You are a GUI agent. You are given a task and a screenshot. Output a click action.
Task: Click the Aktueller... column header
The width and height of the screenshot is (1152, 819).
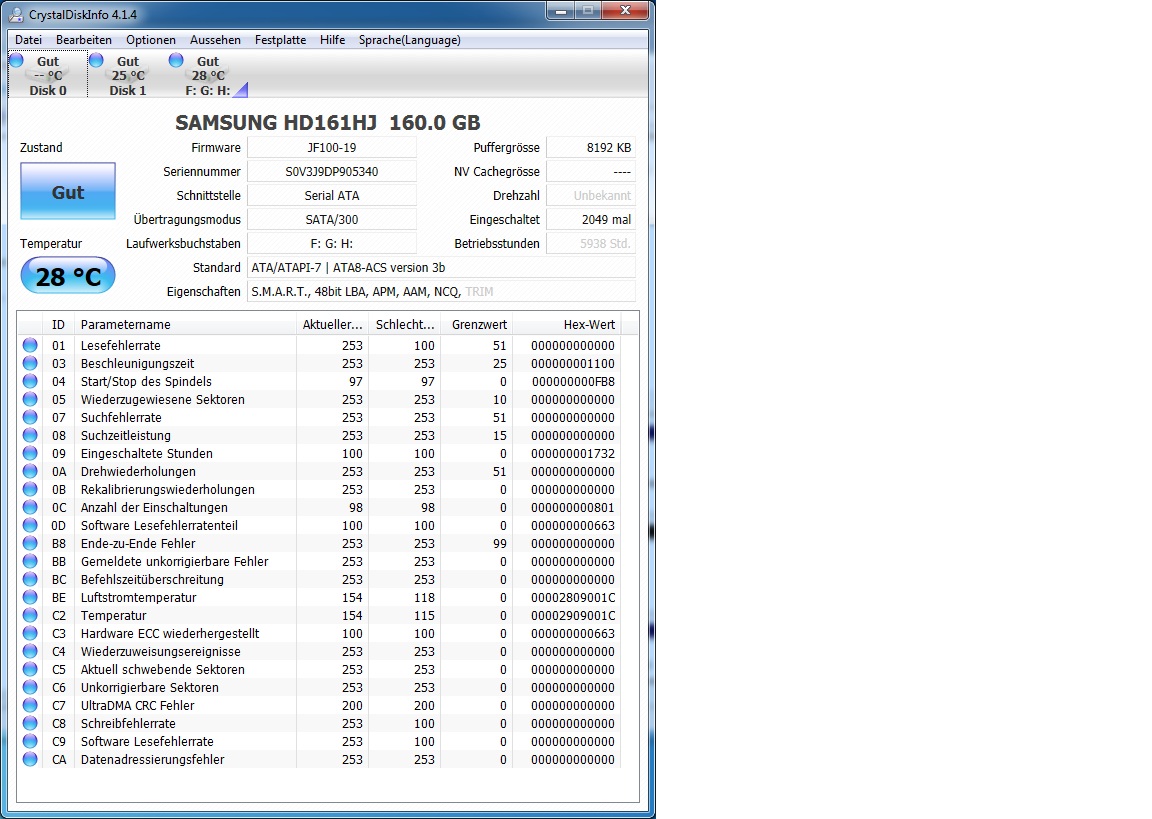pos(332,324)
